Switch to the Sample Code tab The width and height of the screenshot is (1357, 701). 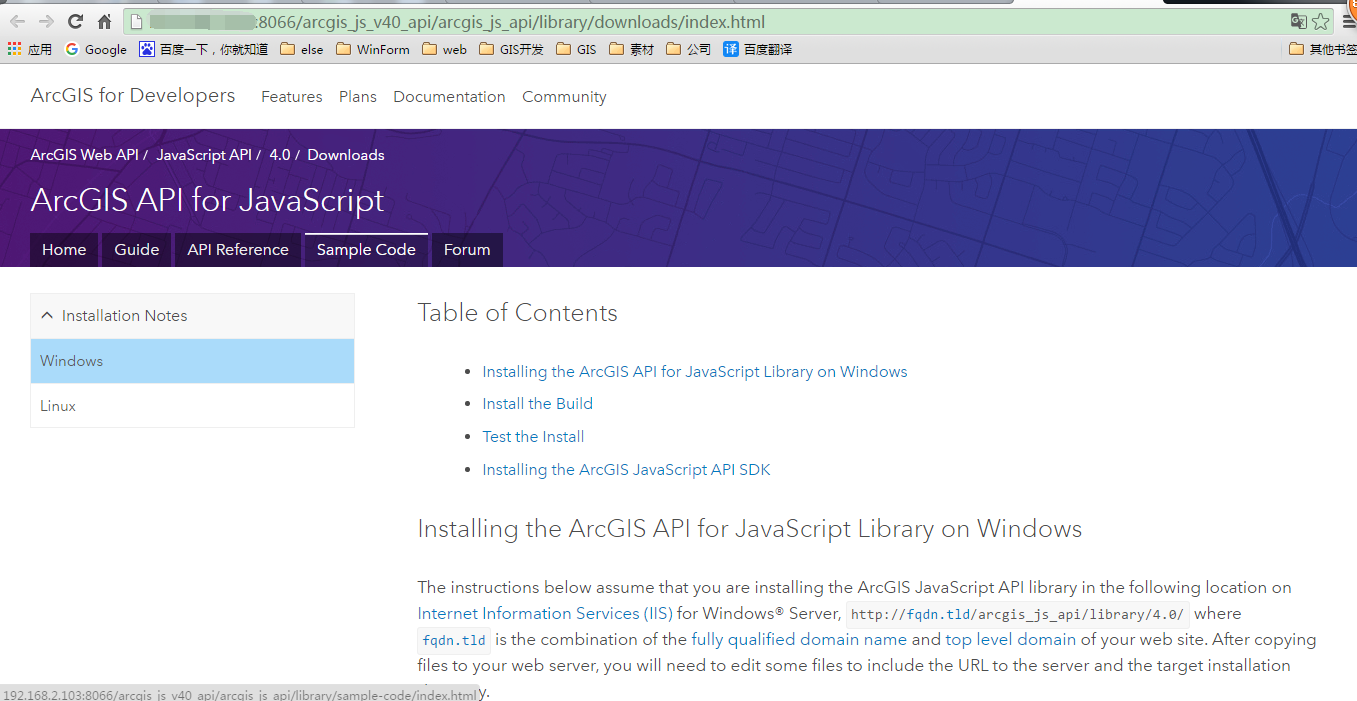click(x=366, y=250)
